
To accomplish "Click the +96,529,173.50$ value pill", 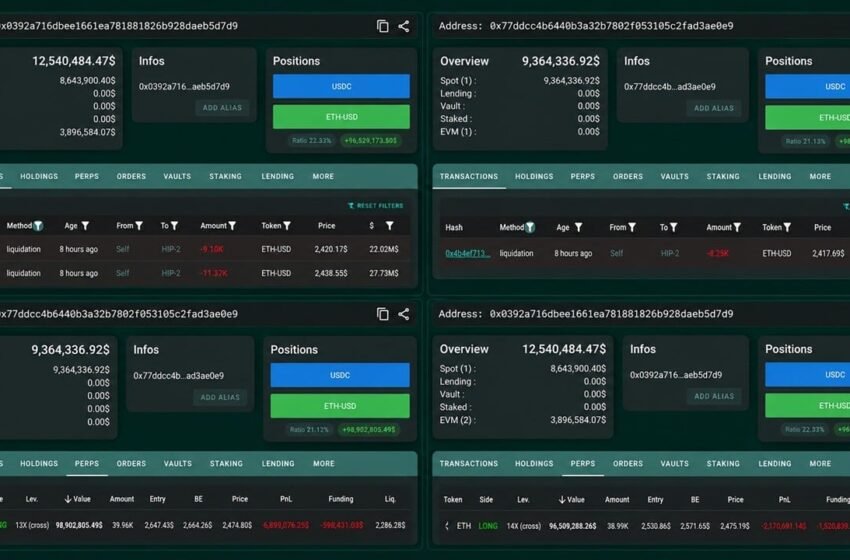I will point(370,140).
